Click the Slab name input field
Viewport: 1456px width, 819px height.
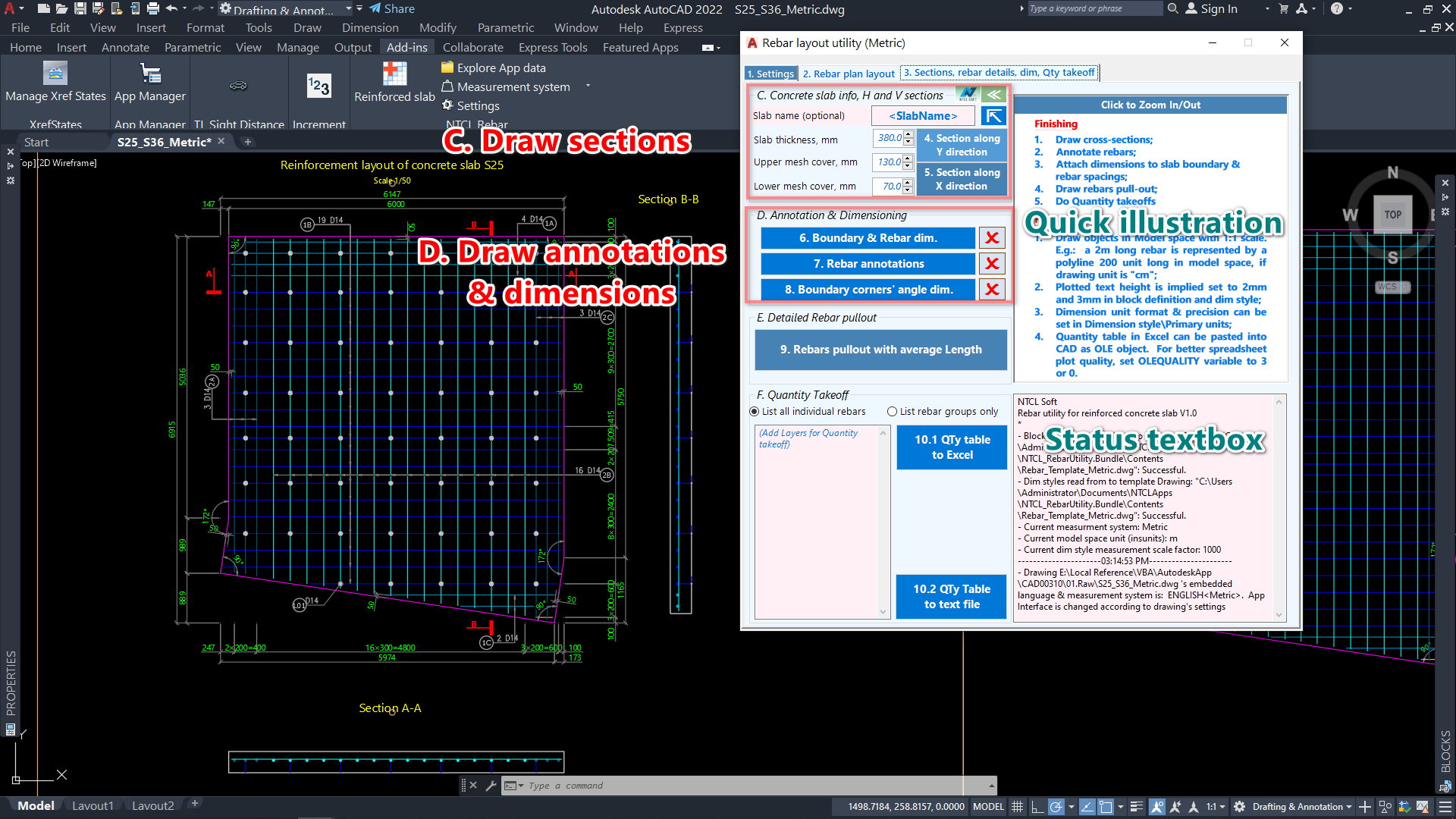pyautogui.click(x=922, y=116)
